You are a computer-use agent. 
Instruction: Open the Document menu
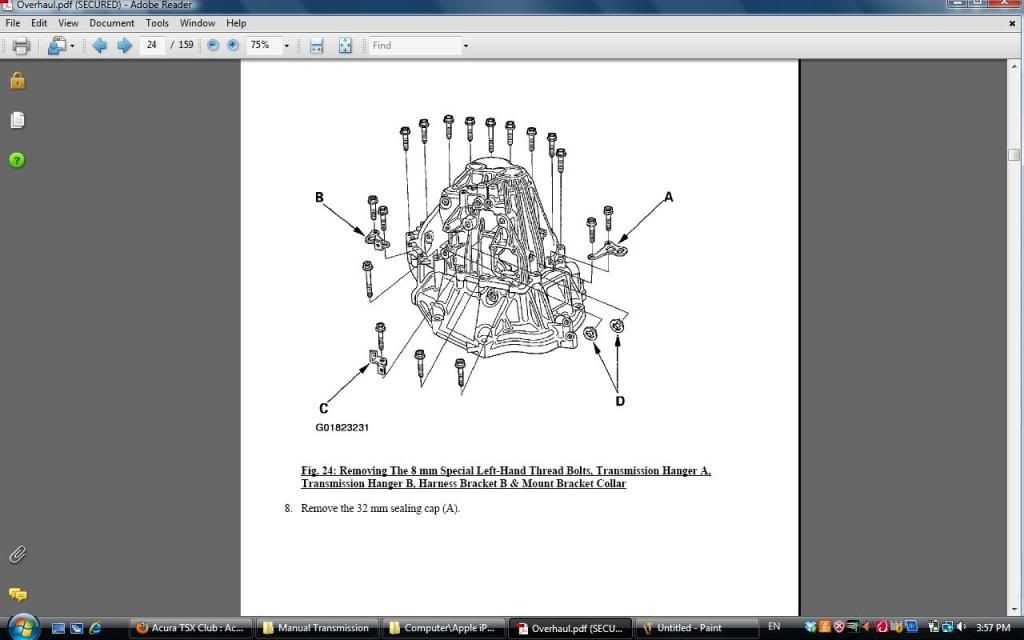point(112,23)
